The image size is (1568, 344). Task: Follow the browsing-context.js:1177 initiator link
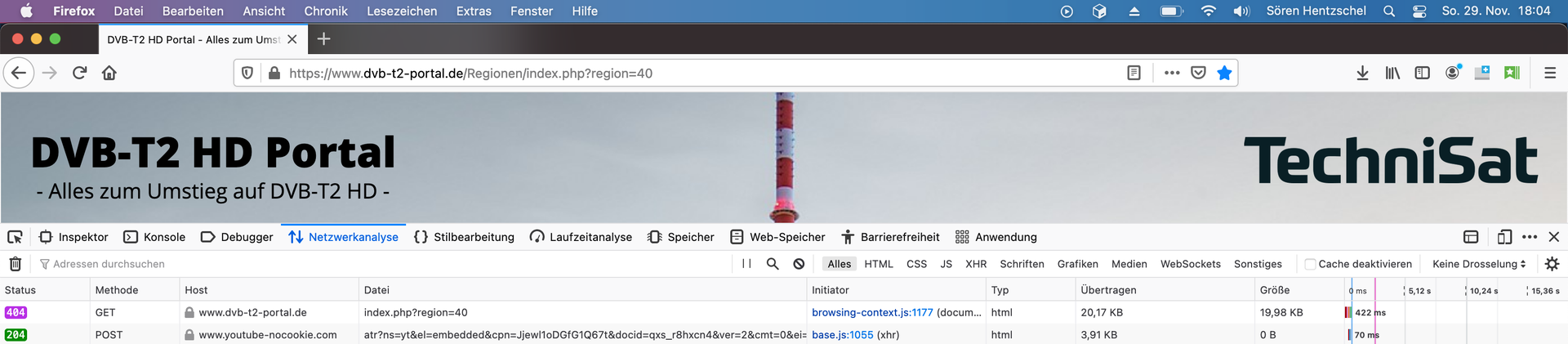click(872, 312)
